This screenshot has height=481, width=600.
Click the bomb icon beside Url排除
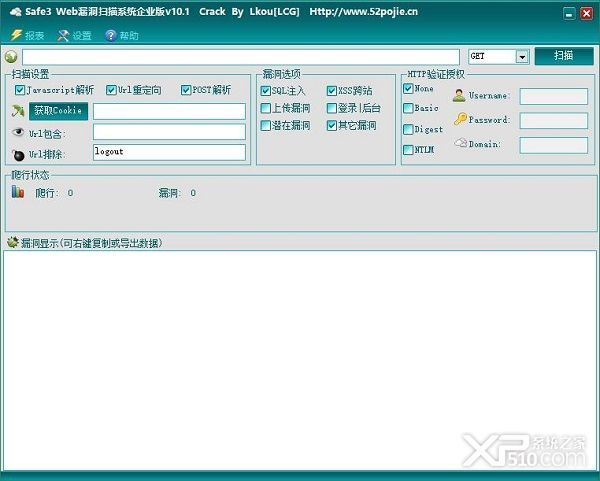18,155
